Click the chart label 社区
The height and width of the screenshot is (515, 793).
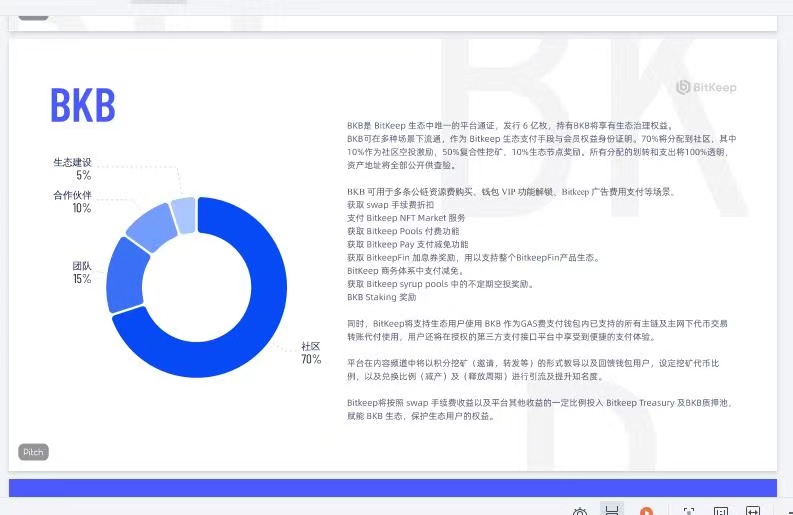click(311, 347)
